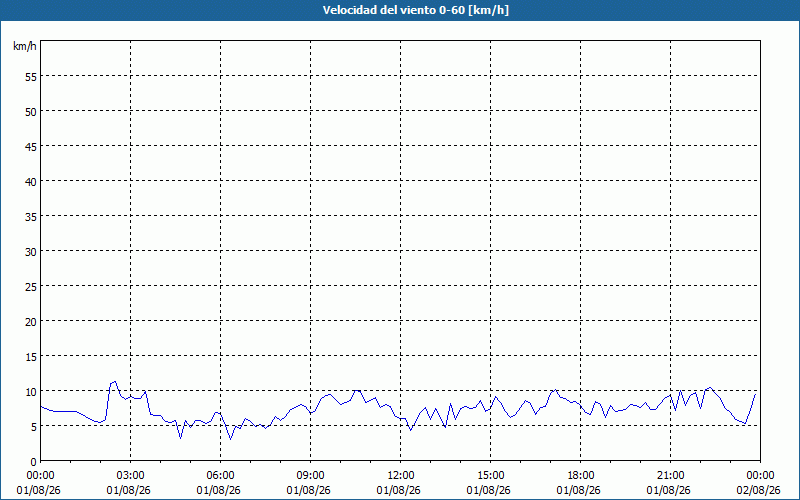The width and height of the screenshot is (800, 500).
Task: Click the y-axis label 55
Action: pos(31,76)
